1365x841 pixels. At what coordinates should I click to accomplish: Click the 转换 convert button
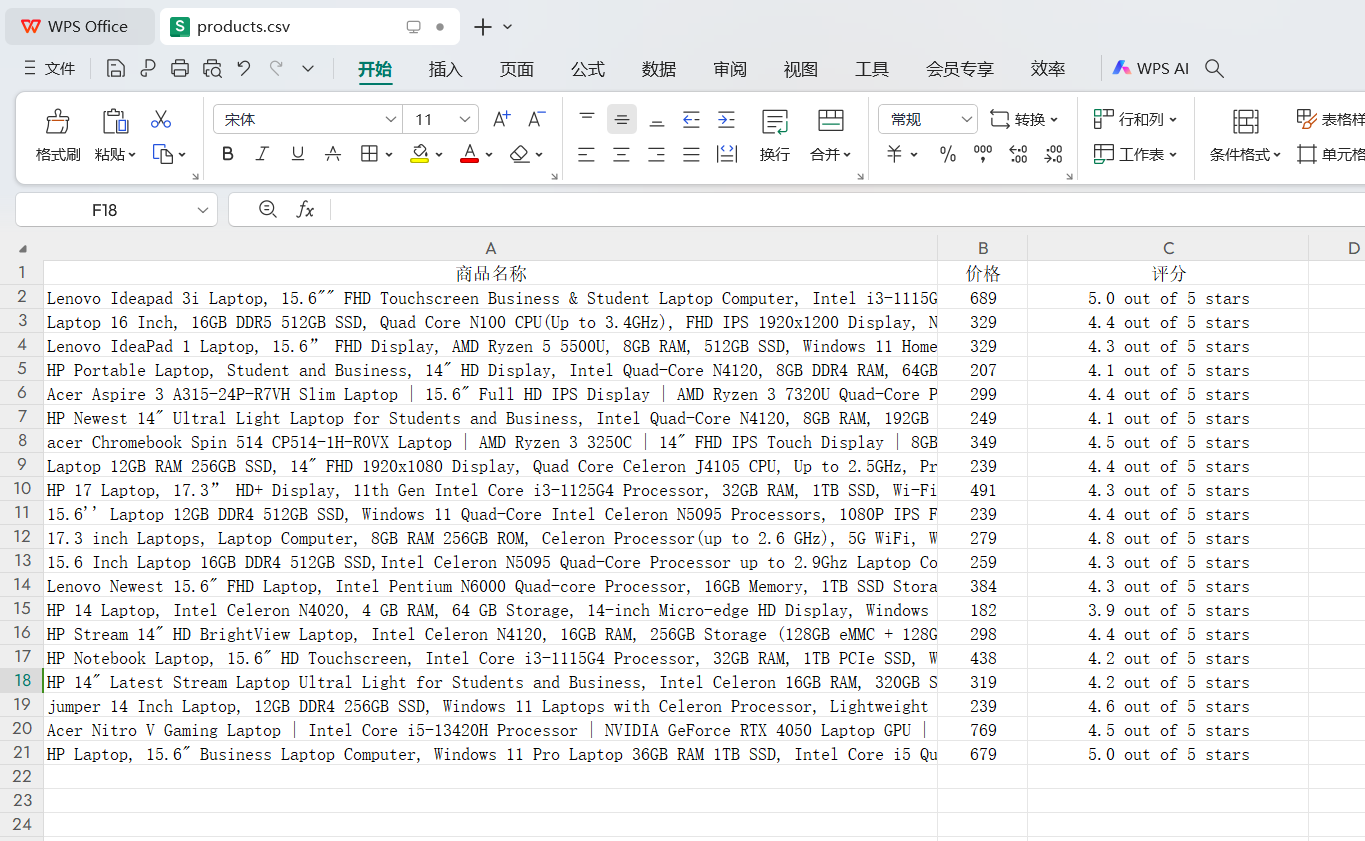coord(1023,119)
